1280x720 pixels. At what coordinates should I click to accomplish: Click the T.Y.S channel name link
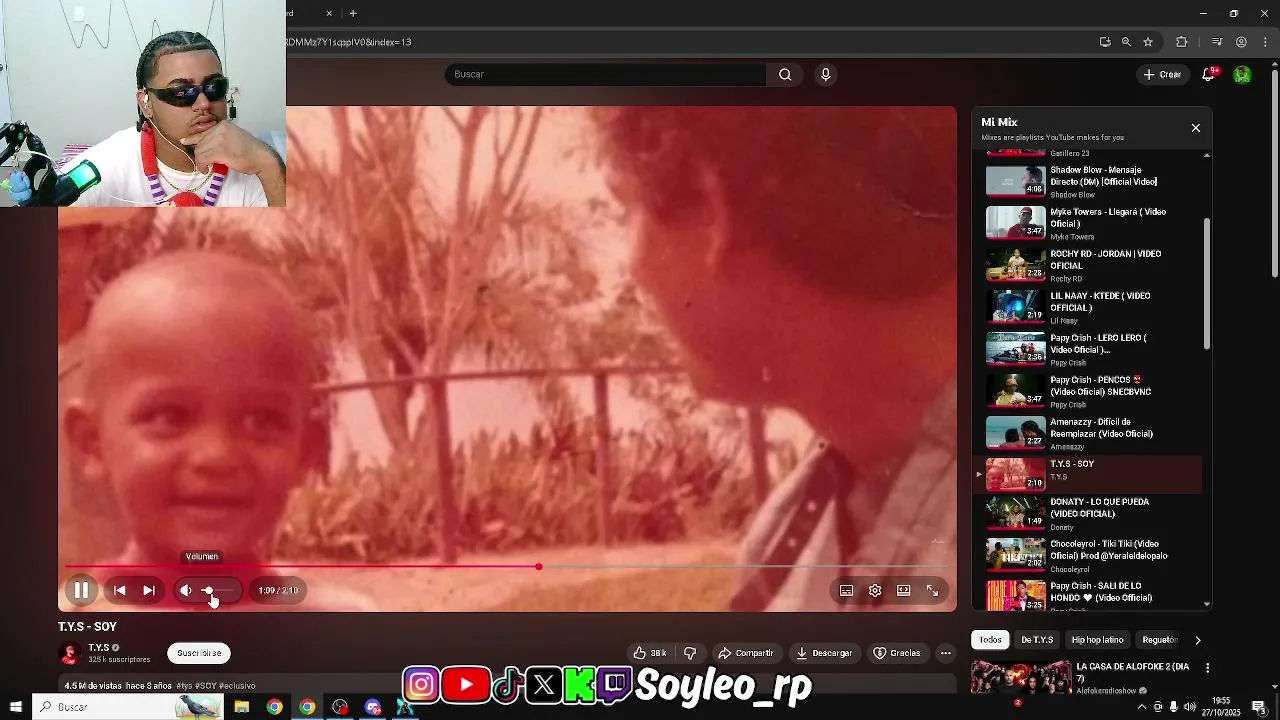[98, 647]
